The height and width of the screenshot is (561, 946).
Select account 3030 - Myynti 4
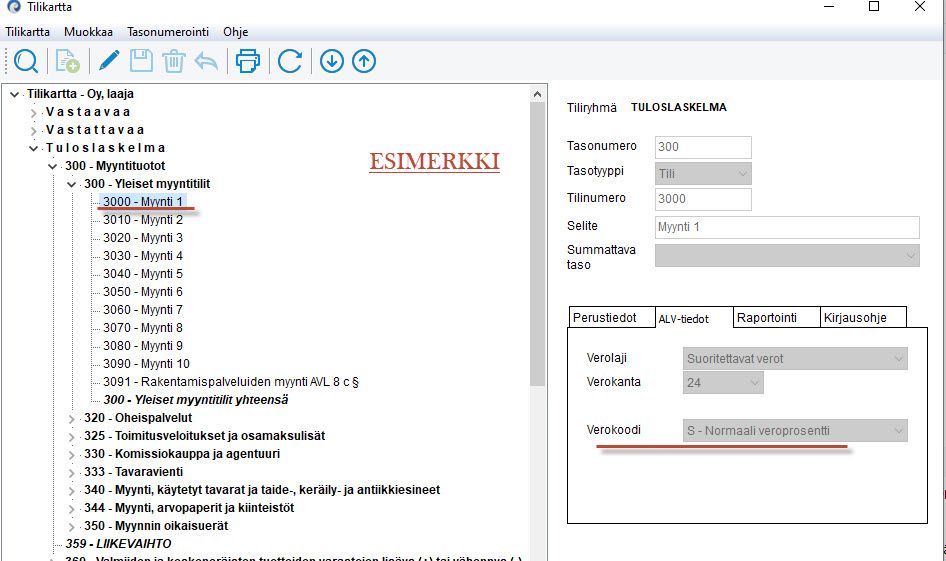click(142, 256)
